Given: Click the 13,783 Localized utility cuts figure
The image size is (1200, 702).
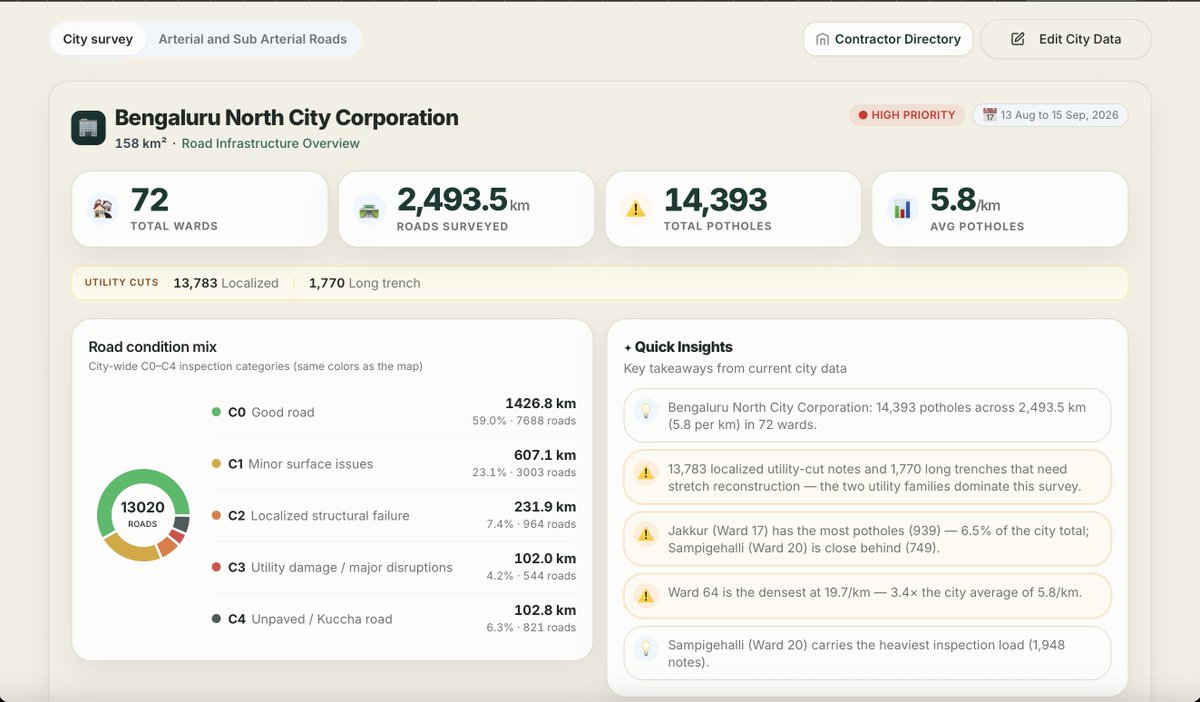Looking at the screenshot, I should click(x=226, y=283).
